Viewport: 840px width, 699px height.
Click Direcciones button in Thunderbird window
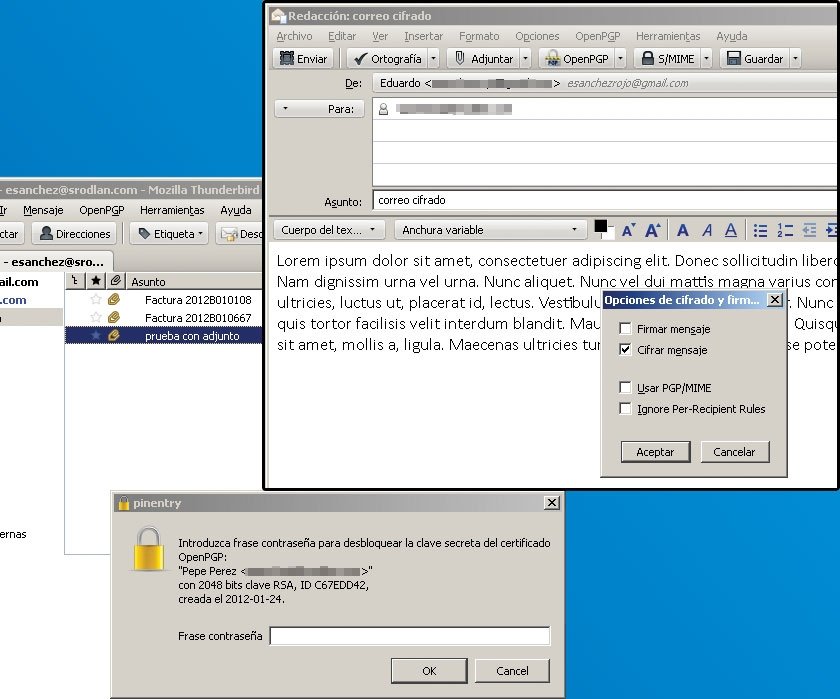pos(74,234)
